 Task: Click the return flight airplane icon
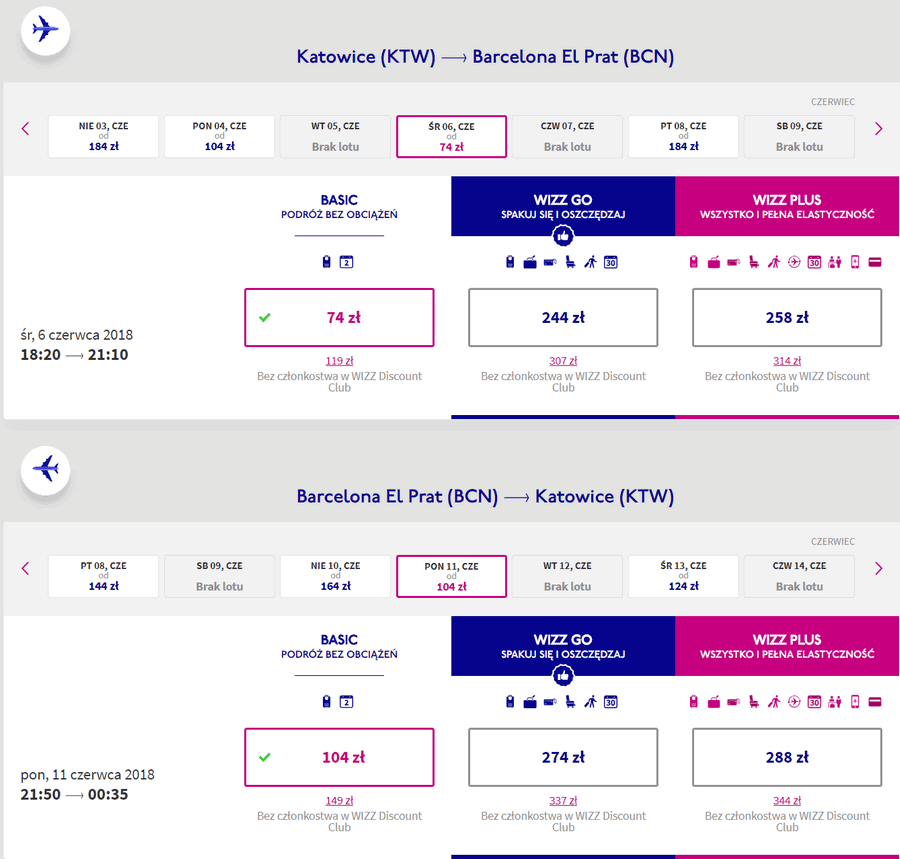[x=45, y=470]
